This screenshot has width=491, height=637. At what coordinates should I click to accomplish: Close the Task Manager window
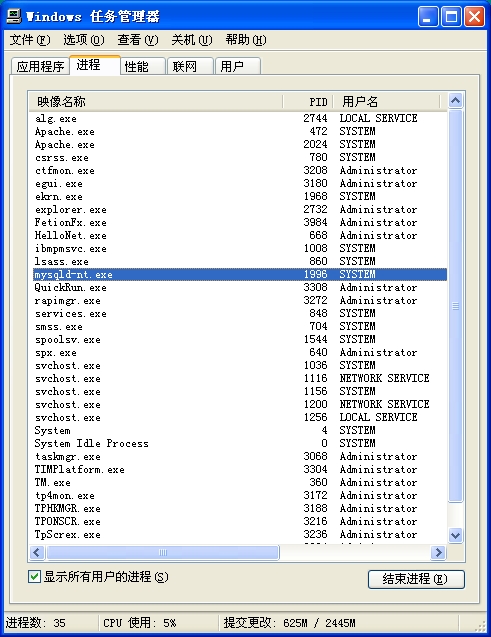(474, 17)
